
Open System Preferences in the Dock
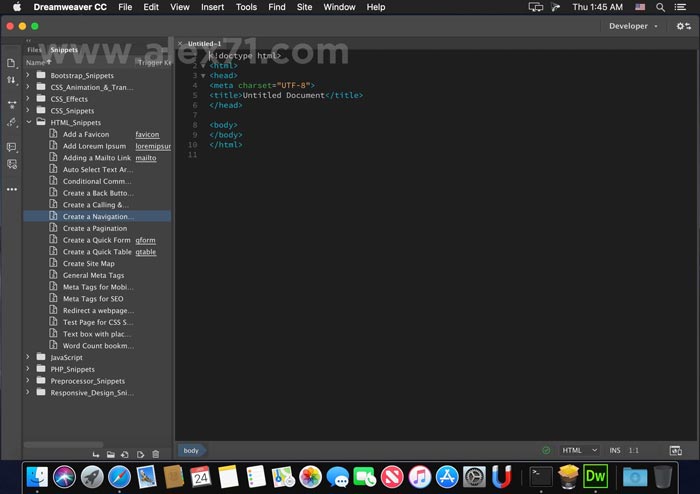[x=474, y=476]
